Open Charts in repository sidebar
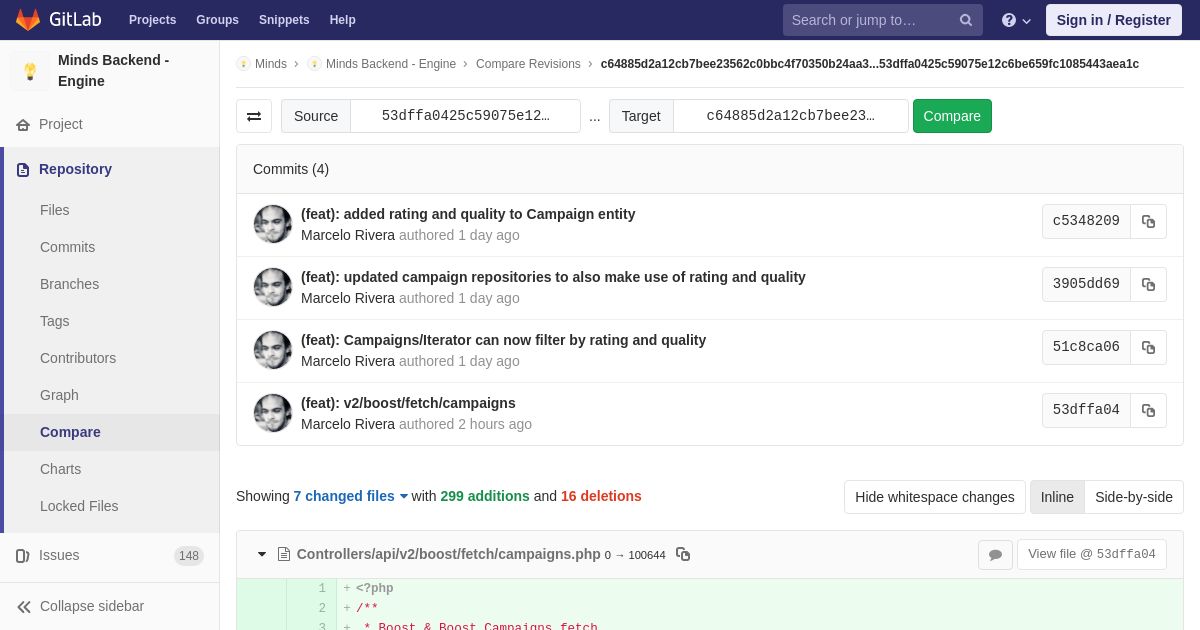The image size is (1200, 630). coord(60,469)
